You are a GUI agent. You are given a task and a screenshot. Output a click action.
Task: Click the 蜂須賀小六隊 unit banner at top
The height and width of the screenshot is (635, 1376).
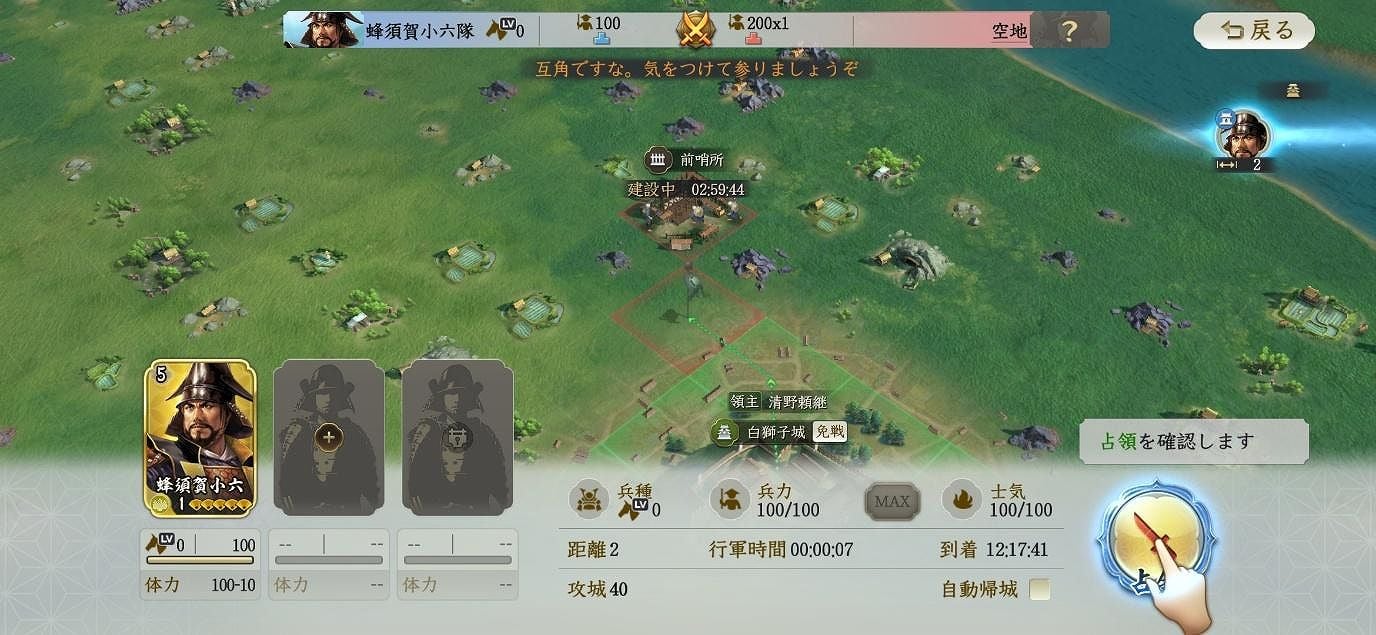click(411, 30)
